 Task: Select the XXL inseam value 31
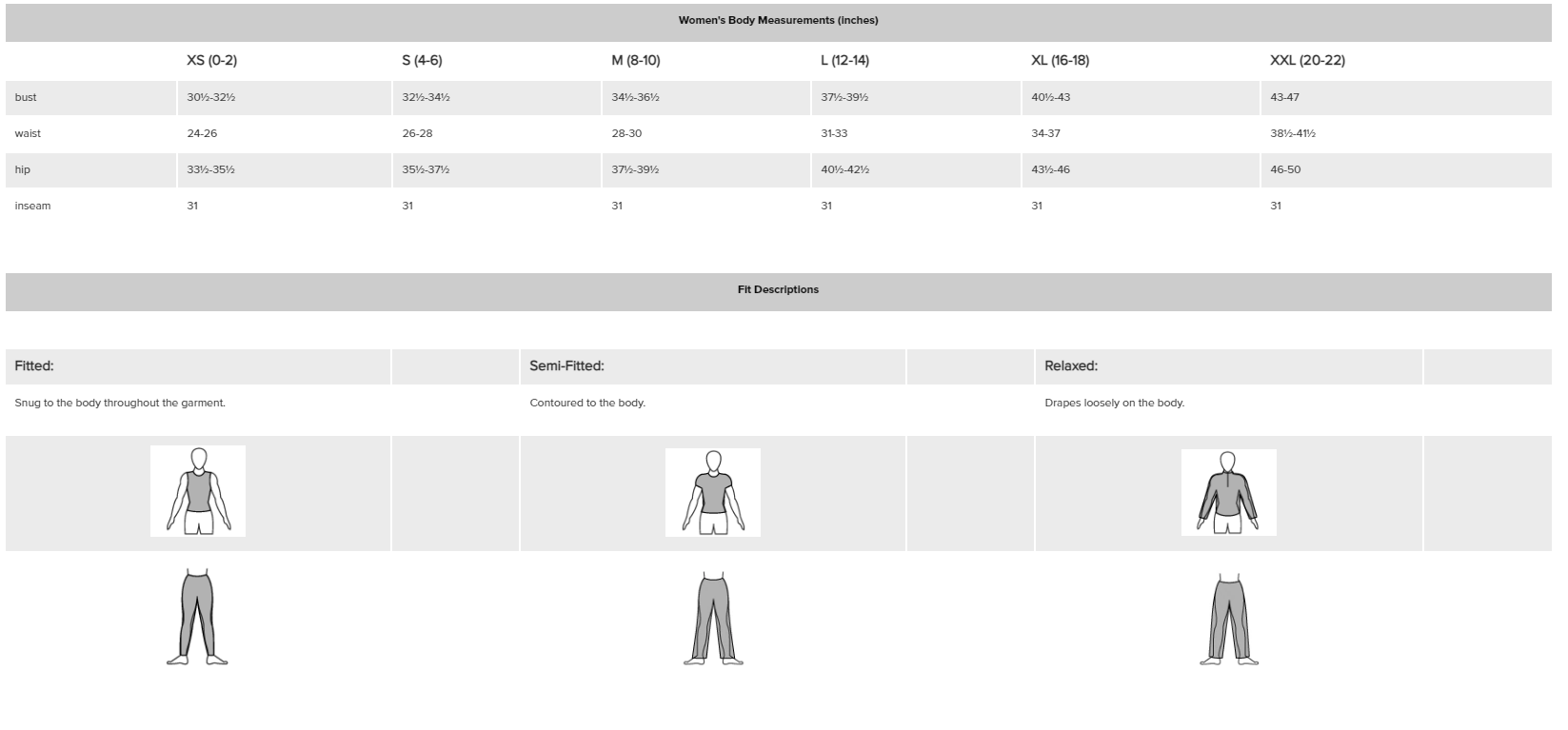(x=1276, y=206)
